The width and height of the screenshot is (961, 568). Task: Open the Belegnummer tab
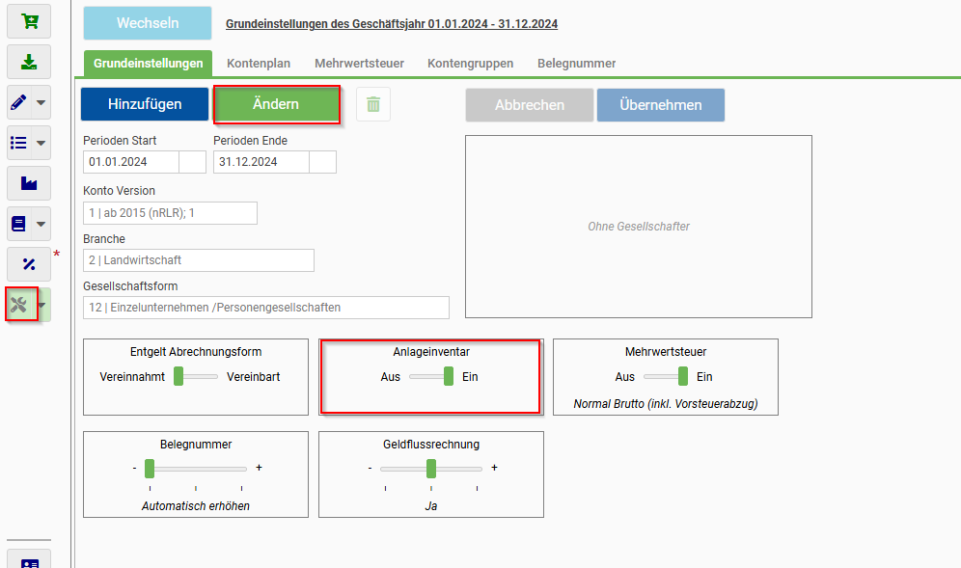click(577, 63)
